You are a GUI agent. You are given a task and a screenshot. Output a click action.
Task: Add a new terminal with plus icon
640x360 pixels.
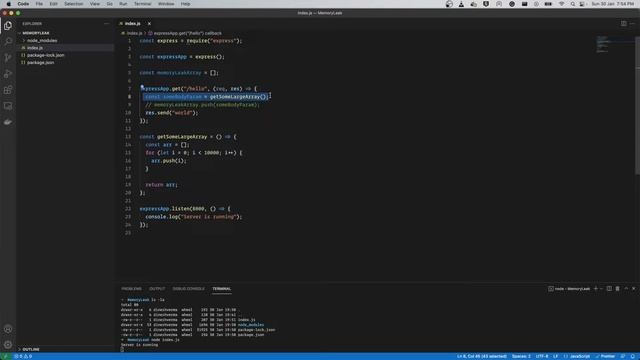[596, 289]
